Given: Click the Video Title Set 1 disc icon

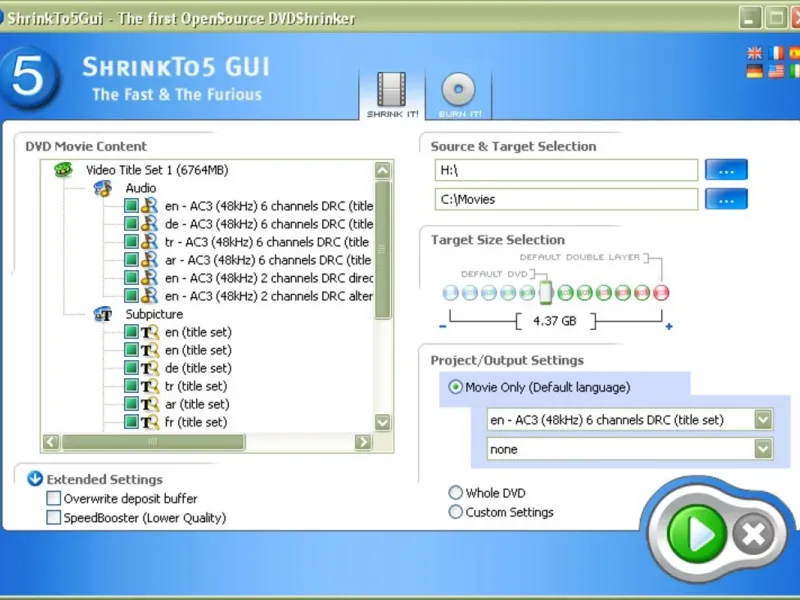Looking at the screenshot, I should coord(63,169).
